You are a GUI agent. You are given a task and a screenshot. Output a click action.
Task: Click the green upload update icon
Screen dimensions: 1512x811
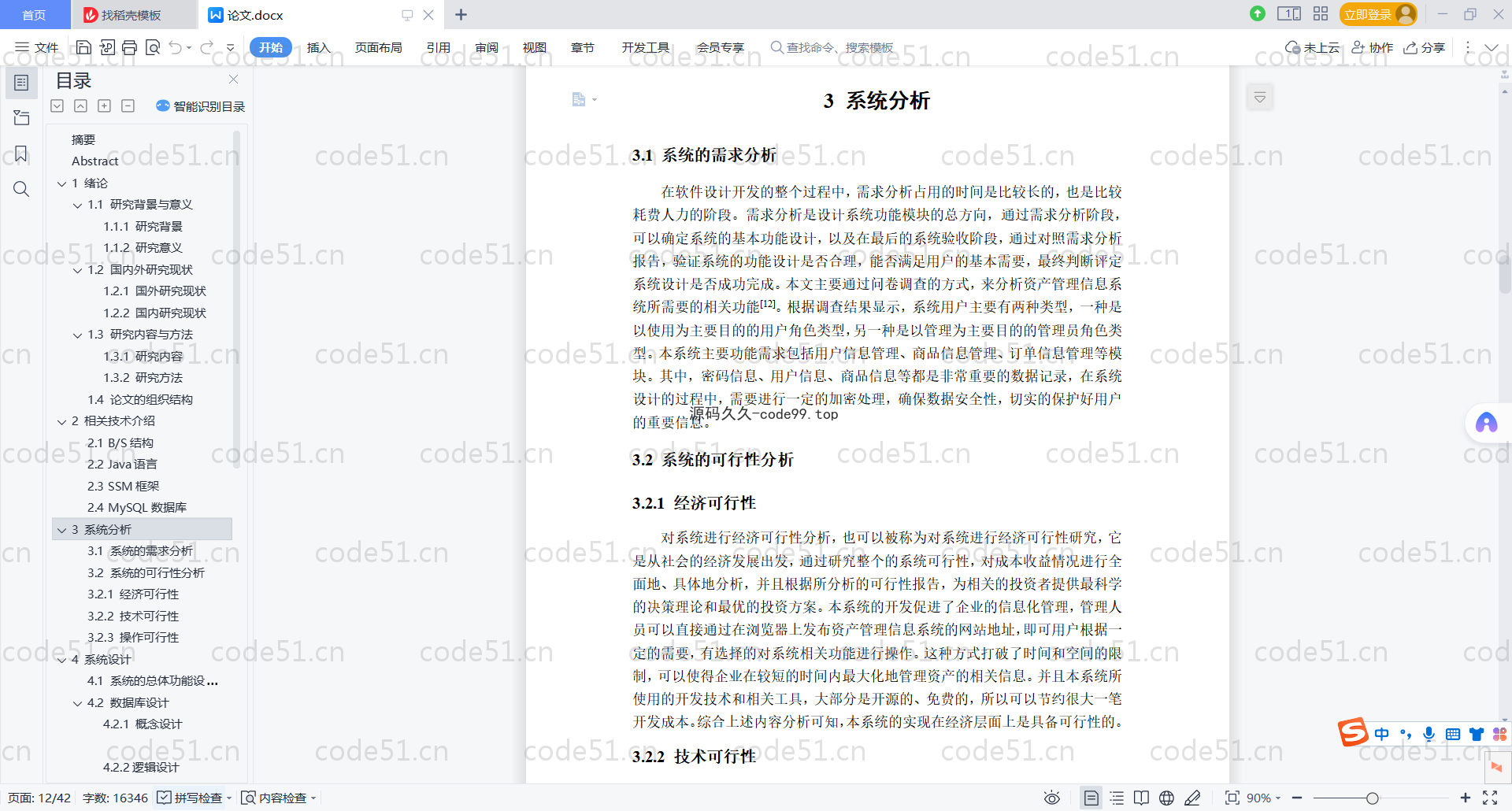click(x=1258, y=13)
